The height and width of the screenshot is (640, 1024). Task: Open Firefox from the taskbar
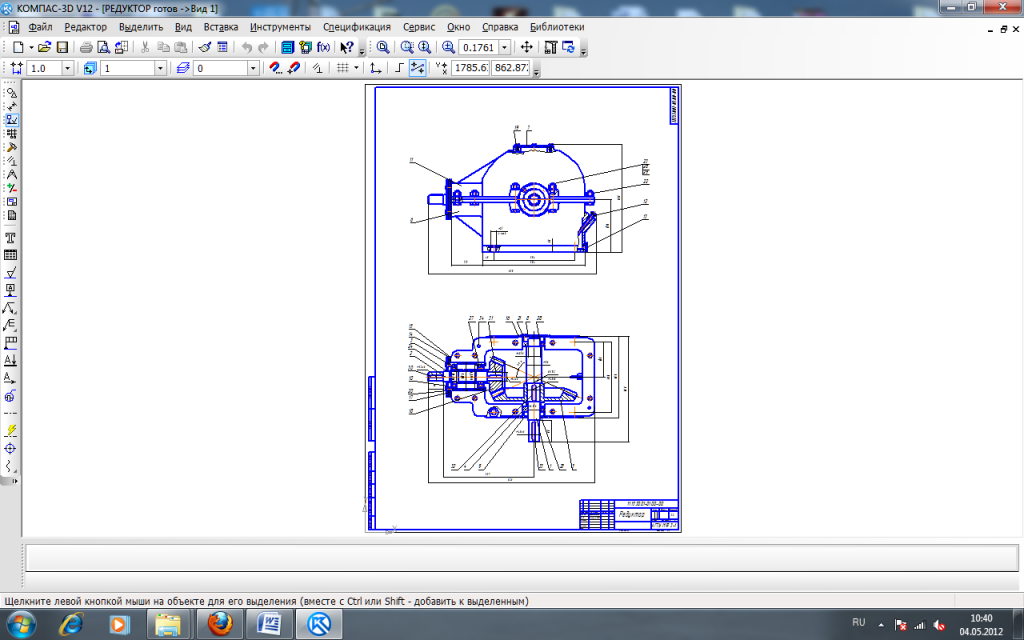220,624
